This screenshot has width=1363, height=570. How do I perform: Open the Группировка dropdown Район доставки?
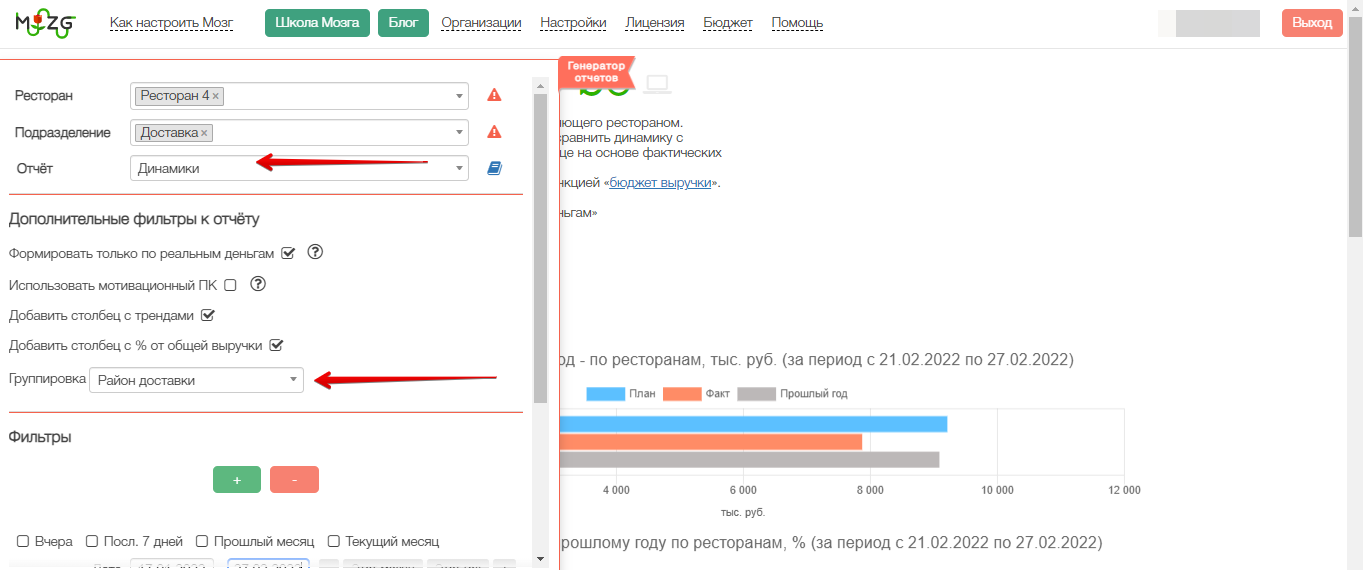click(196, 380)
